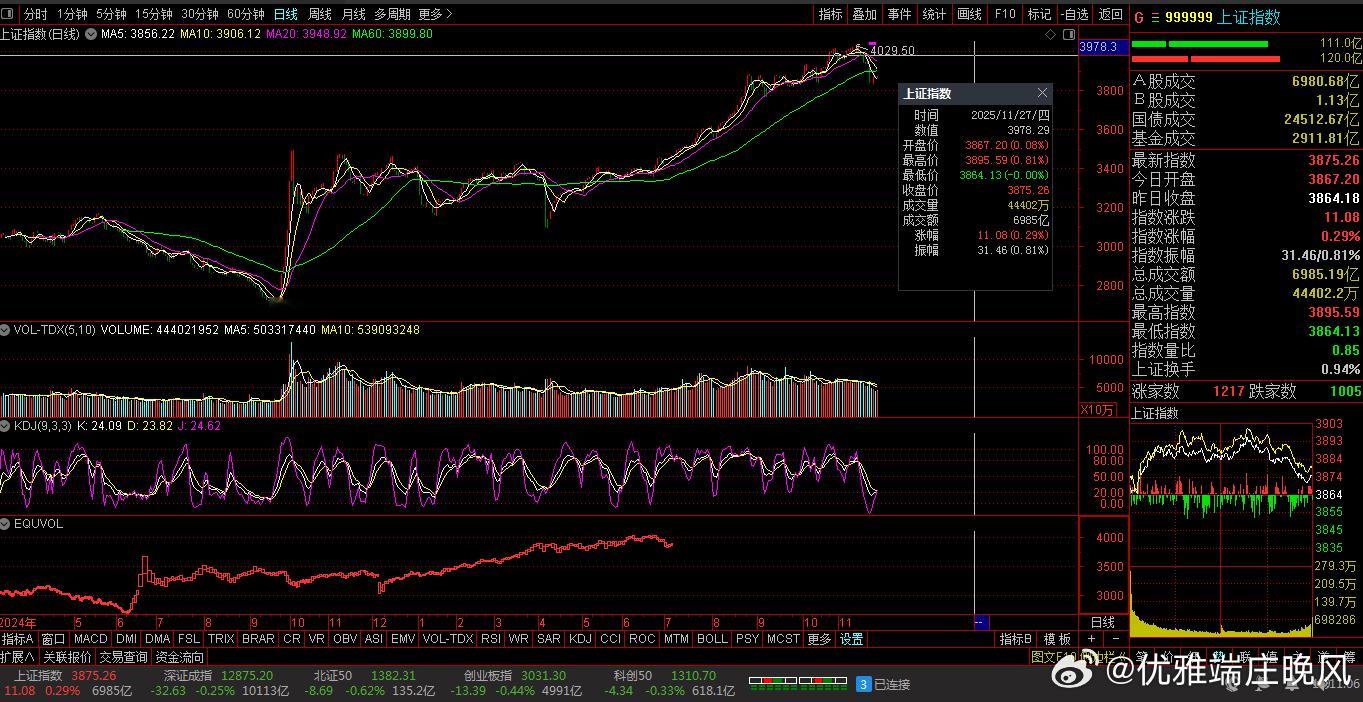Click the diamond icon above the chart

pyautogui.click(x=1051, y=34)
